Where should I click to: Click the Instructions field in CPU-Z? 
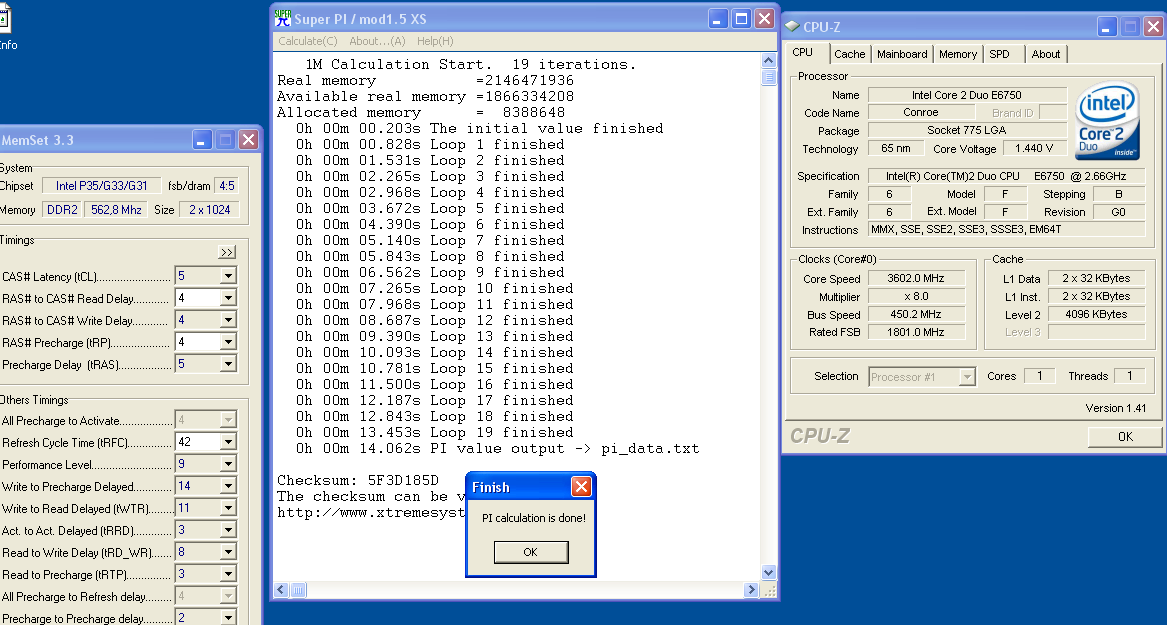(1006, 229)
